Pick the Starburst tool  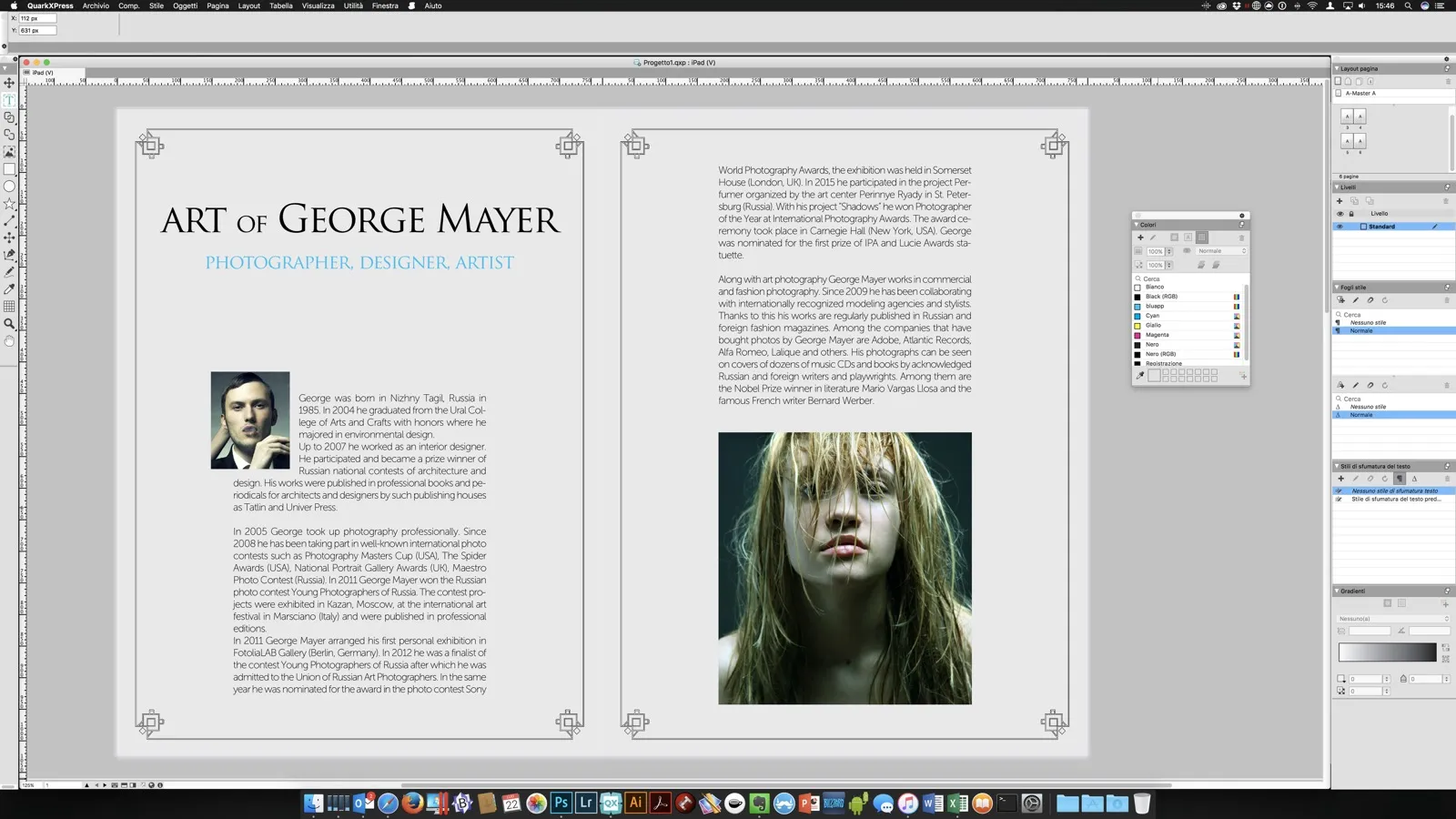(x=9, y=204)
